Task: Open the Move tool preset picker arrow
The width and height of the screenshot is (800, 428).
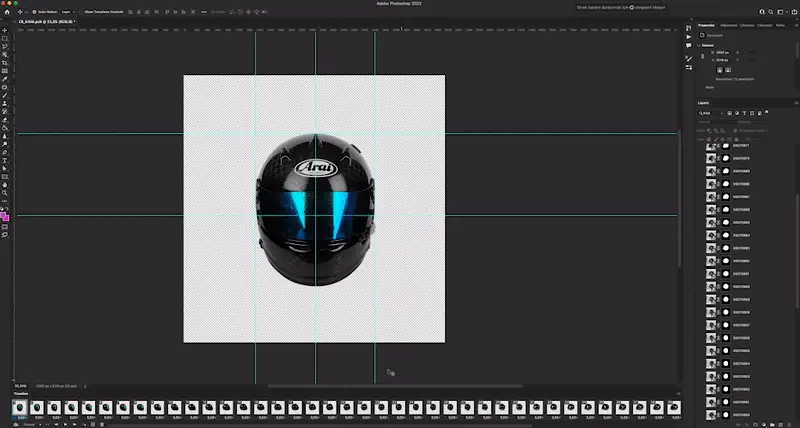Action: click(x=27, y=12)
